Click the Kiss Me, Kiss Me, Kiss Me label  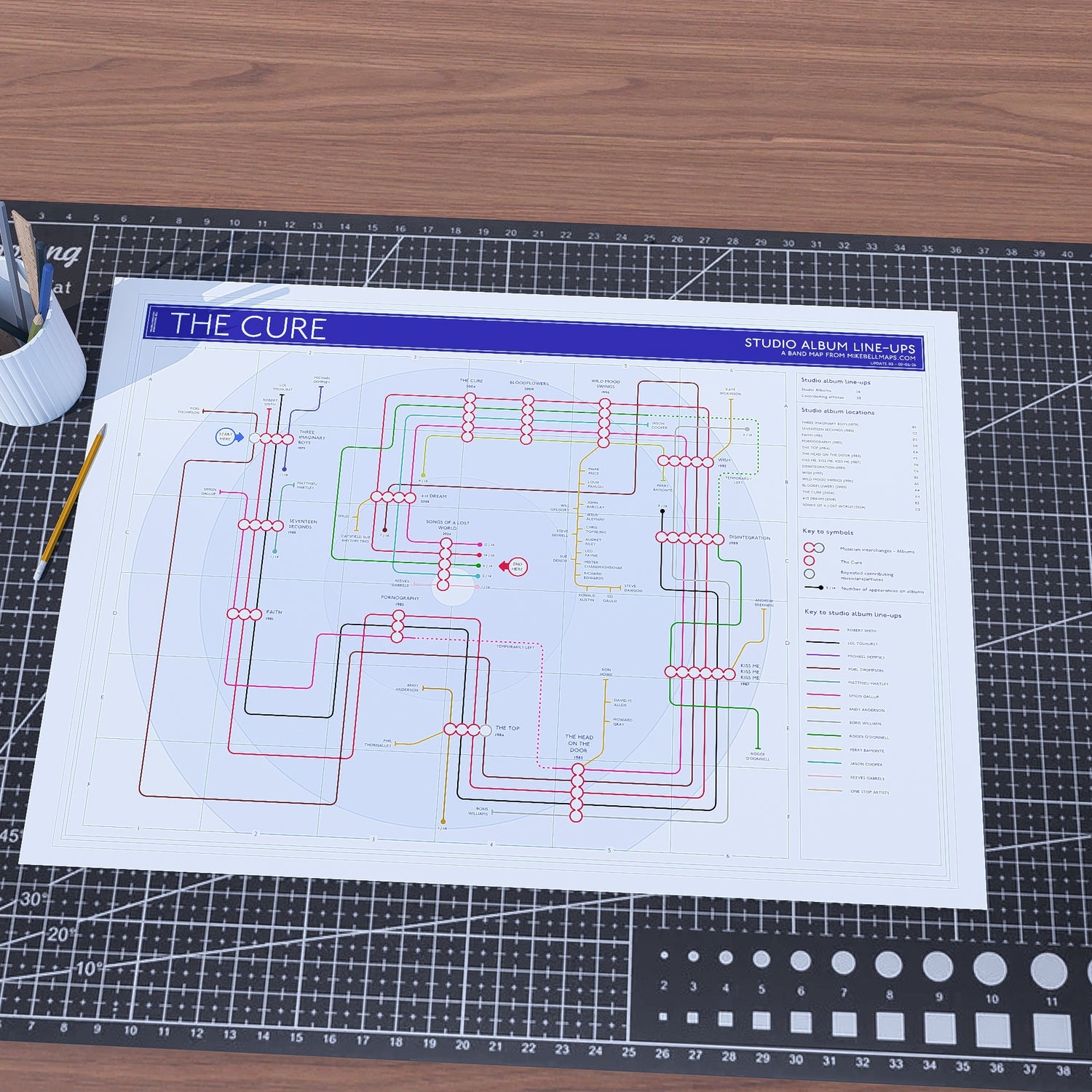pyautogui.click(x=750, y=673)
